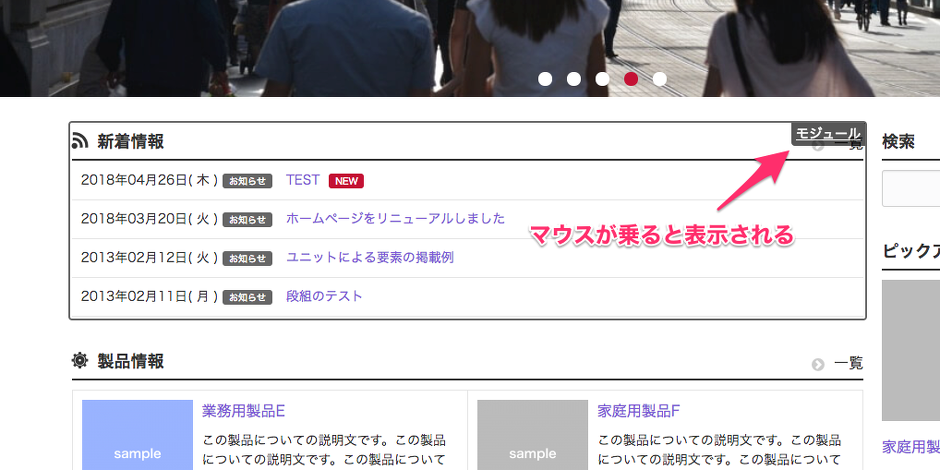The width and height of the screenshot is (940, 470).
Task: Open the ホームページをリニューアルしました news link
Action: [395, 218]
